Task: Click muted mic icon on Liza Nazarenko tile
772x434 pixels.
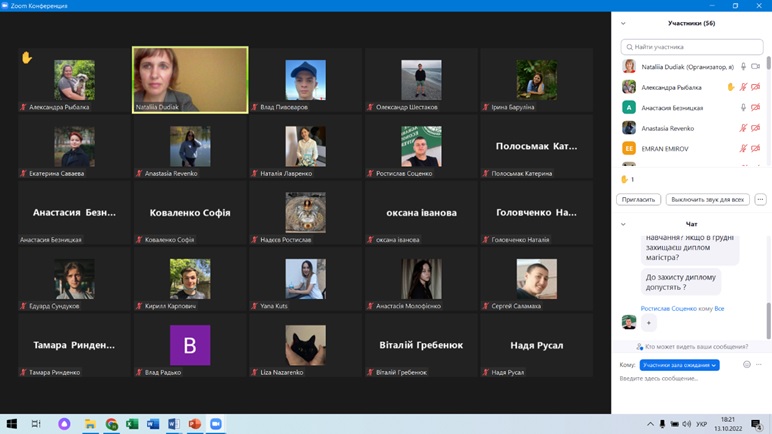Action: 255,372
